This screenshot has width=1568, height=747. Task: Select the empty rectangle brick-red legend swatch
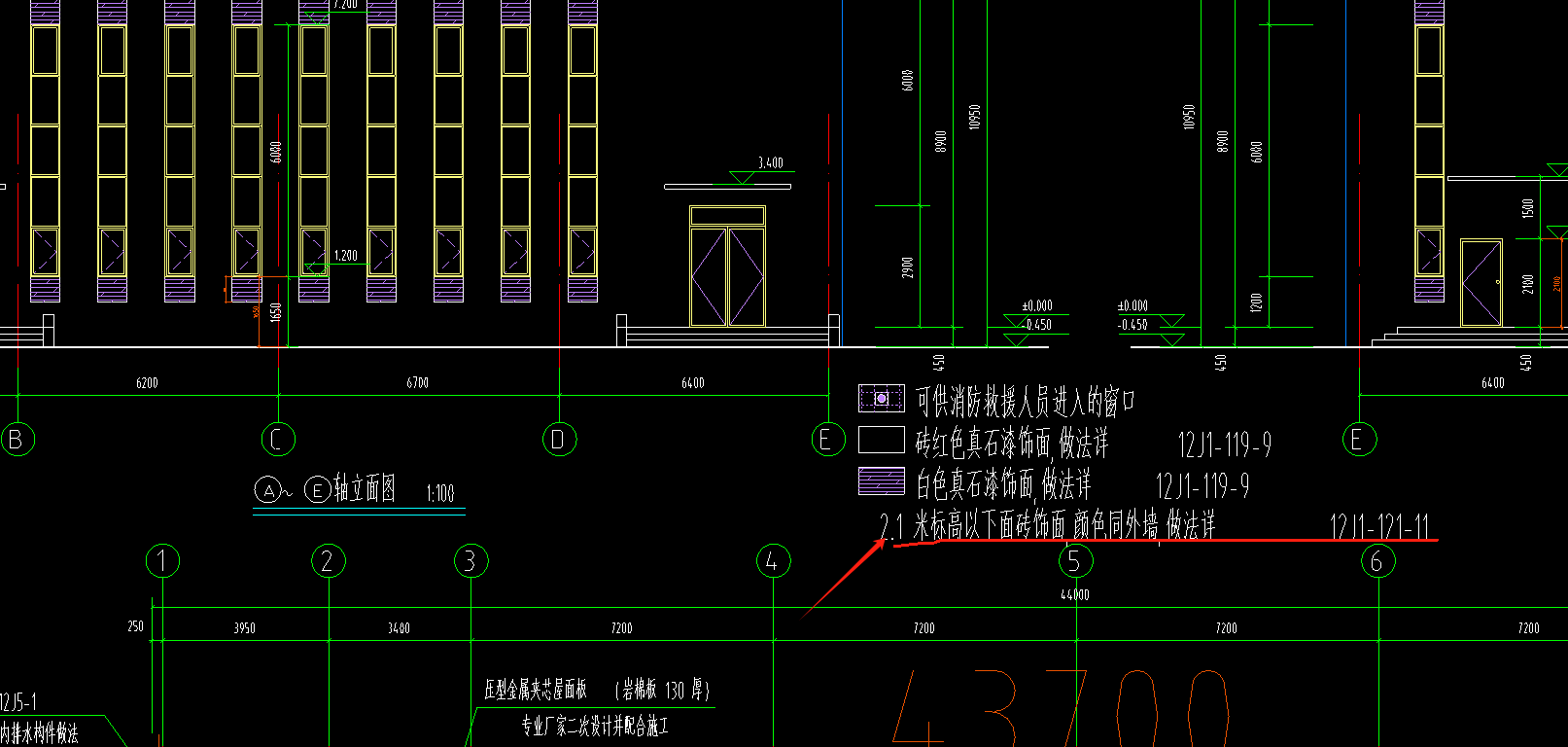[882, 440]
